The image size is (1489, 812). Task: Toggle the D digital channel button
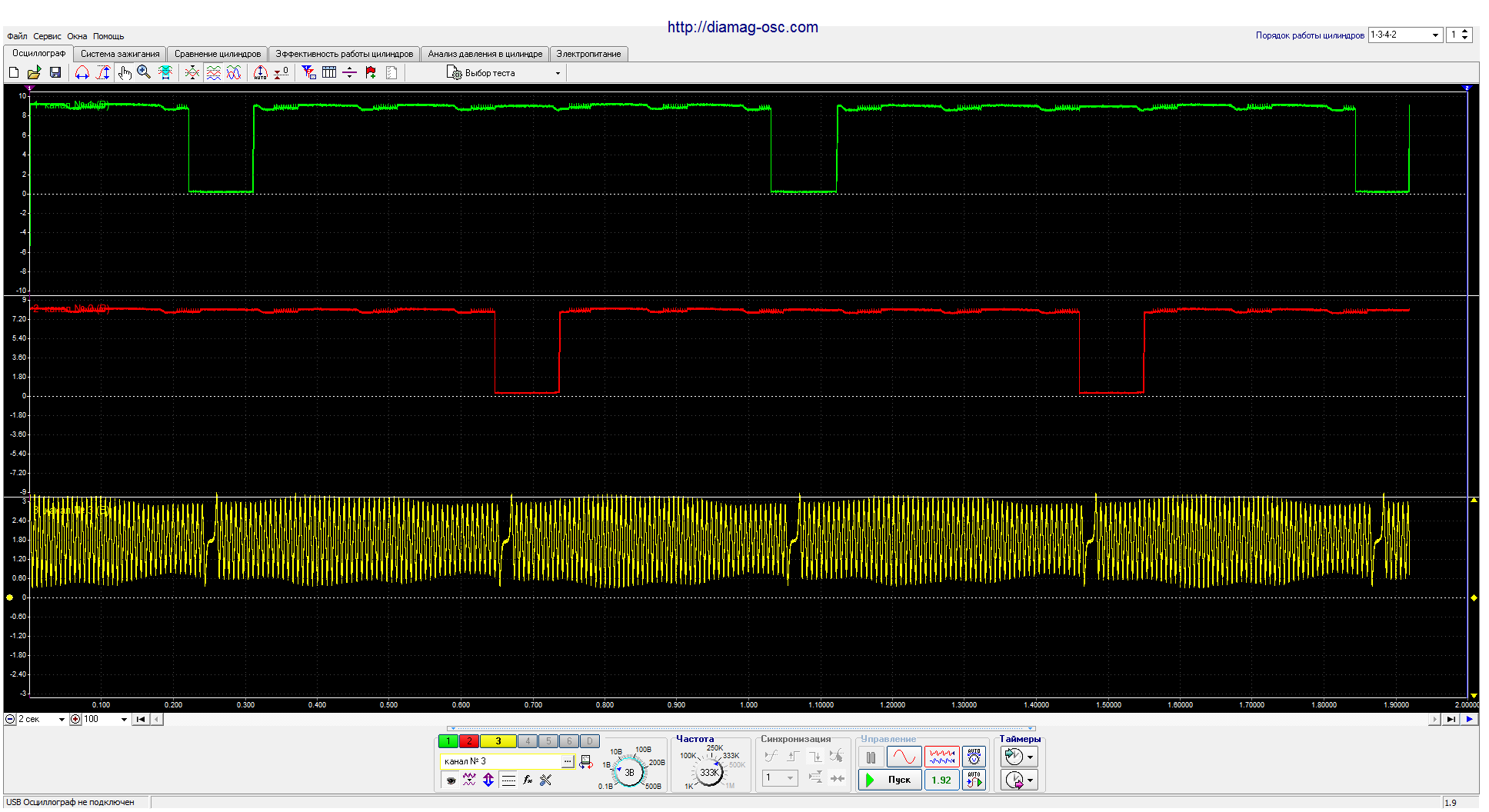pyautogui.click(x=589, y=741)
